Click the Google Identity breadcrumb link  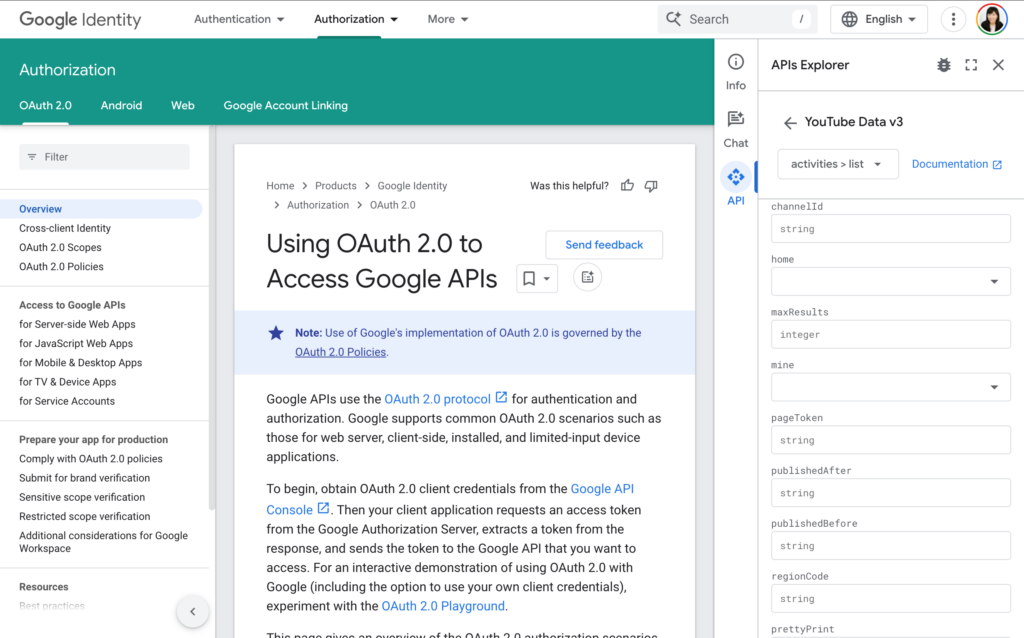[412, 185]
